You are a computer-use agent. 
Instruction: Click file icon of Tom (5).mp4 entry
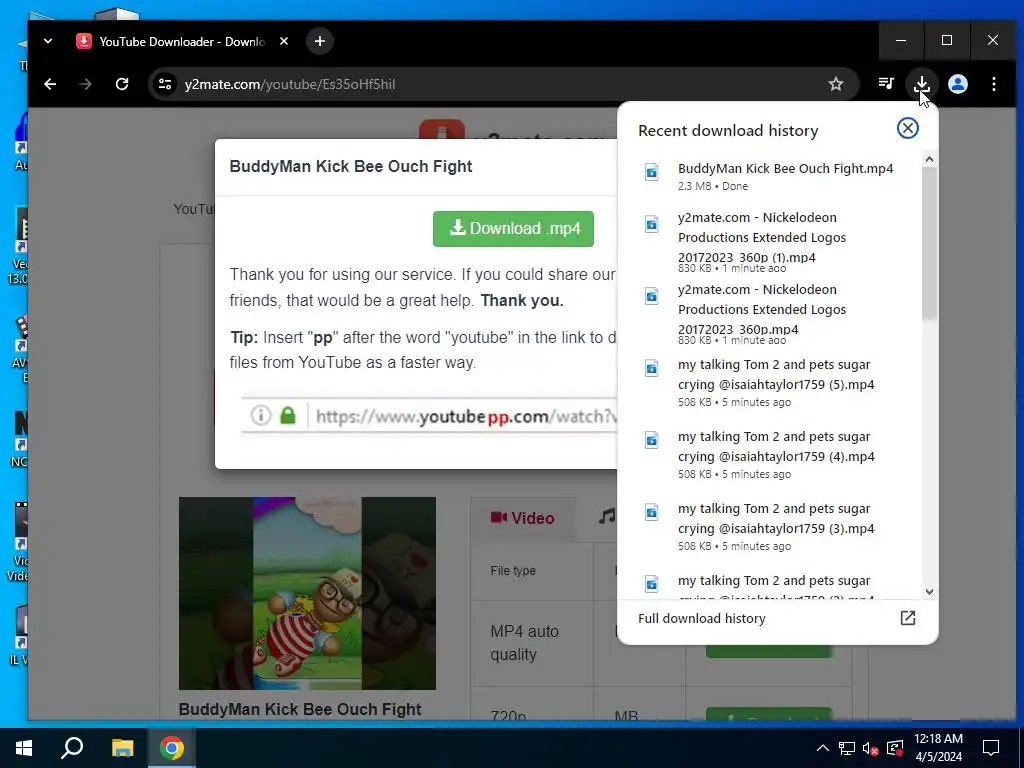[x=651, y=368]
